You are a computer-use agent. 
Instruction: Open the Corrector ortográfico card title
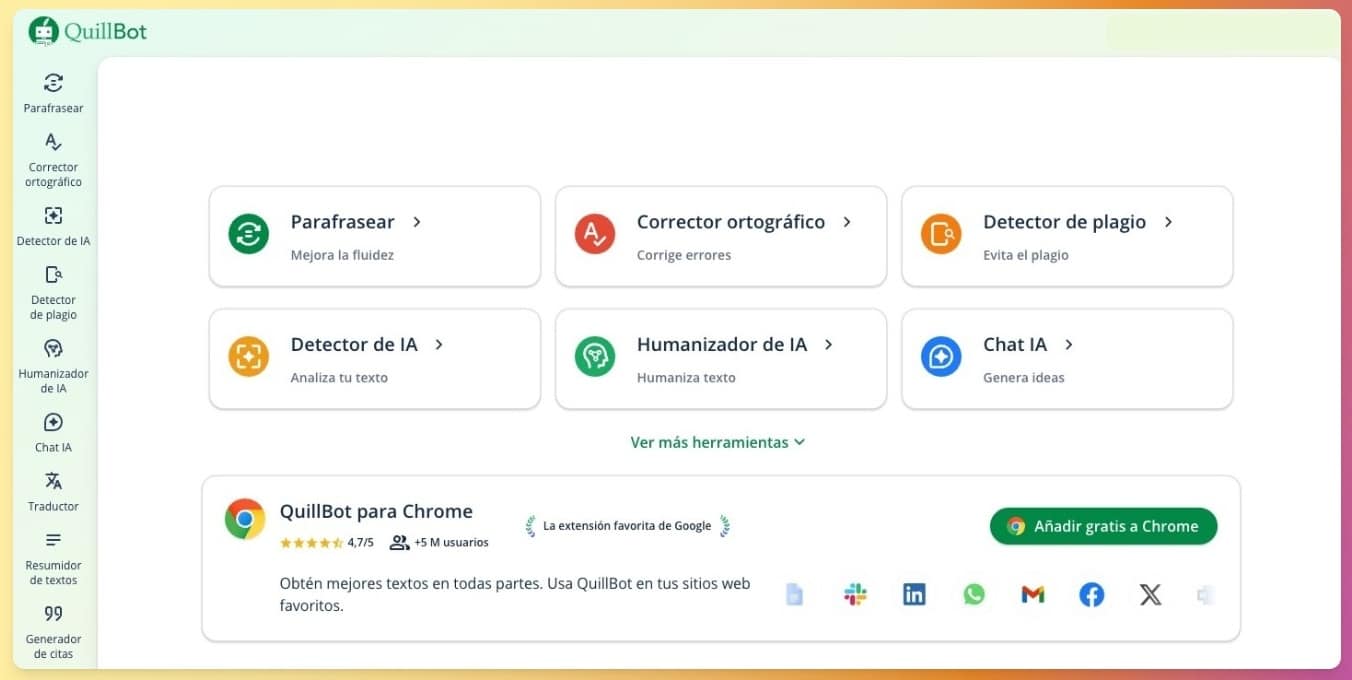tap(731, 222)
